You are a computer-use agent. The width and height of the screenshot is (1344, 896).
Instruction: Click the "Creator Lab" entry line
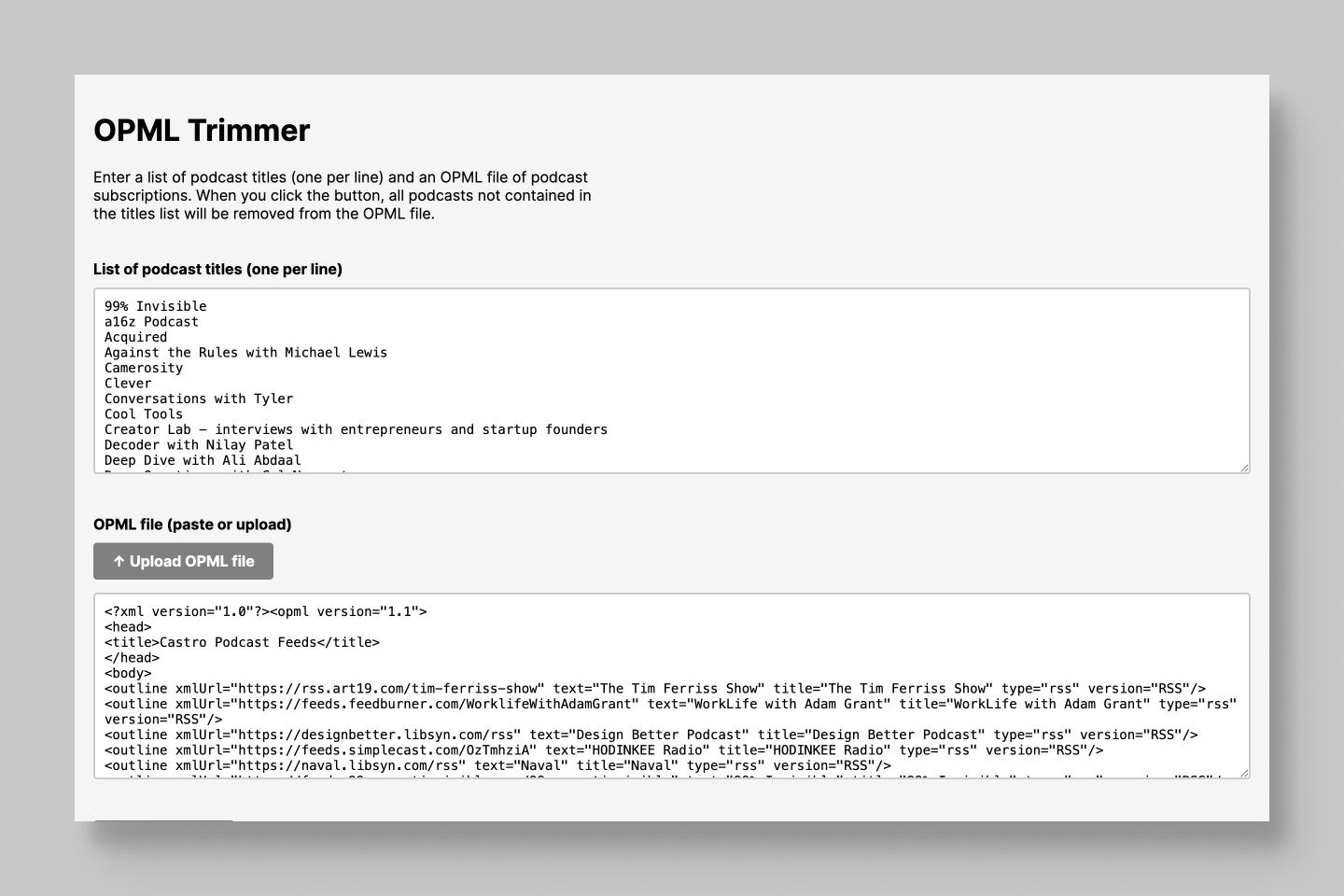(x=356, y=429)
